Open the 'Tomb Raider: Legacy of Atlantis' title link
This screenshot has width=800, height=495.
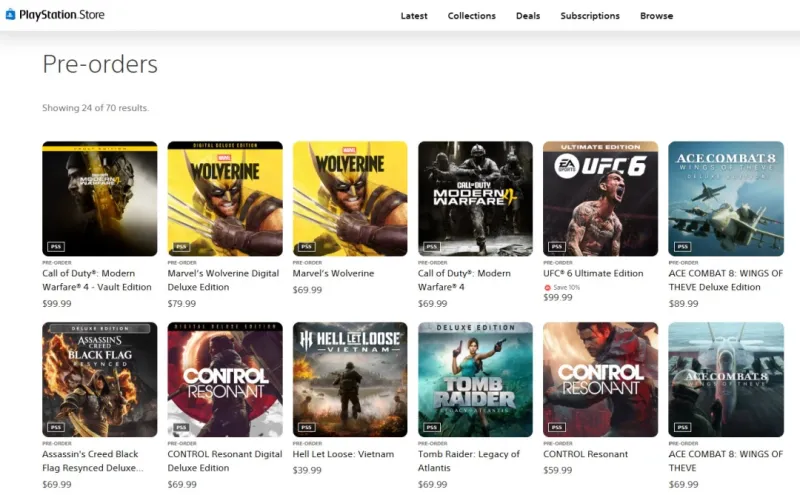pos(469,461)
